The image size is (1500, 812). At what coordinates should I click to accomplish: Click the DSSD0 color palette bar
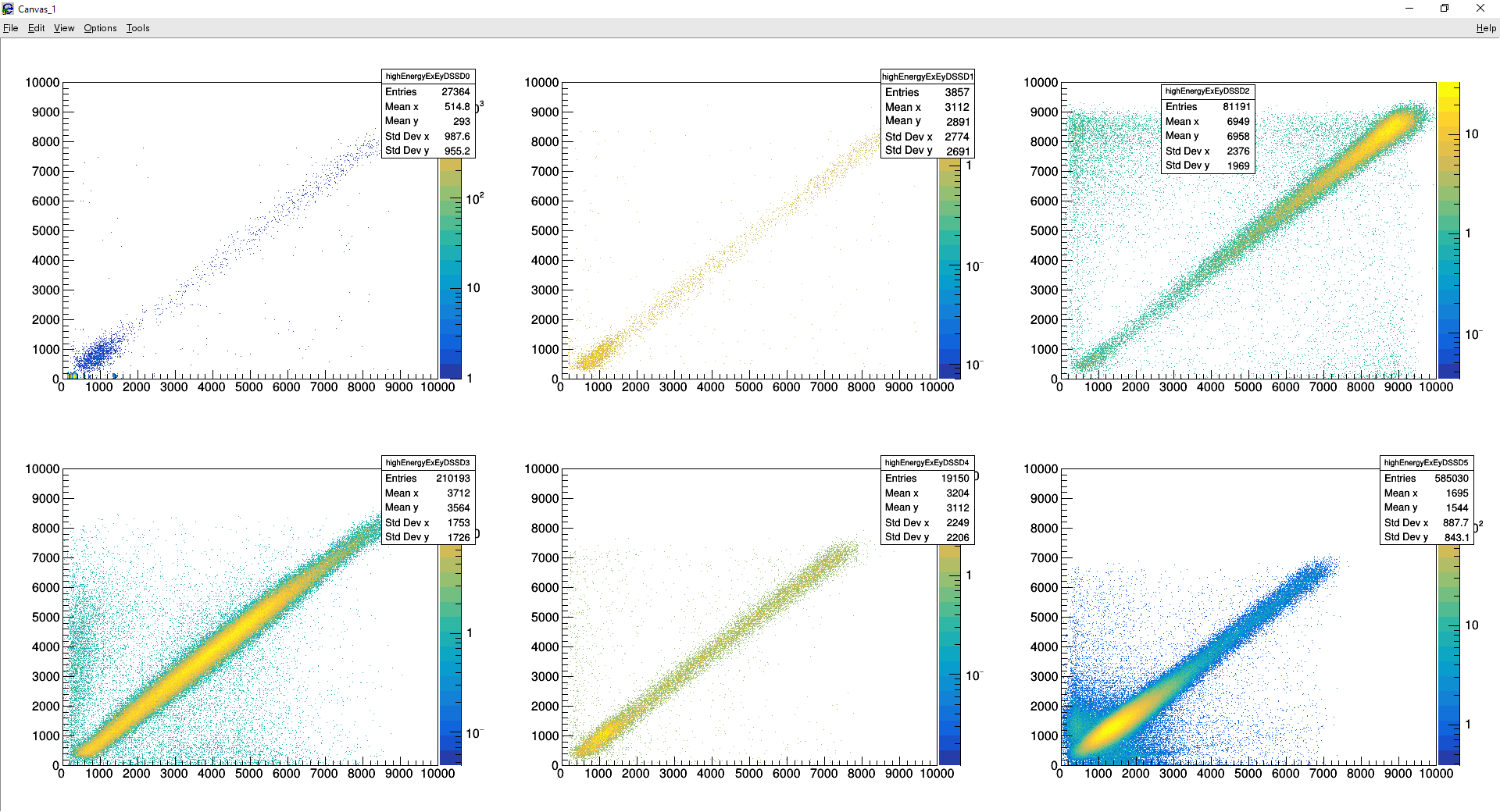tap(450, 269)
